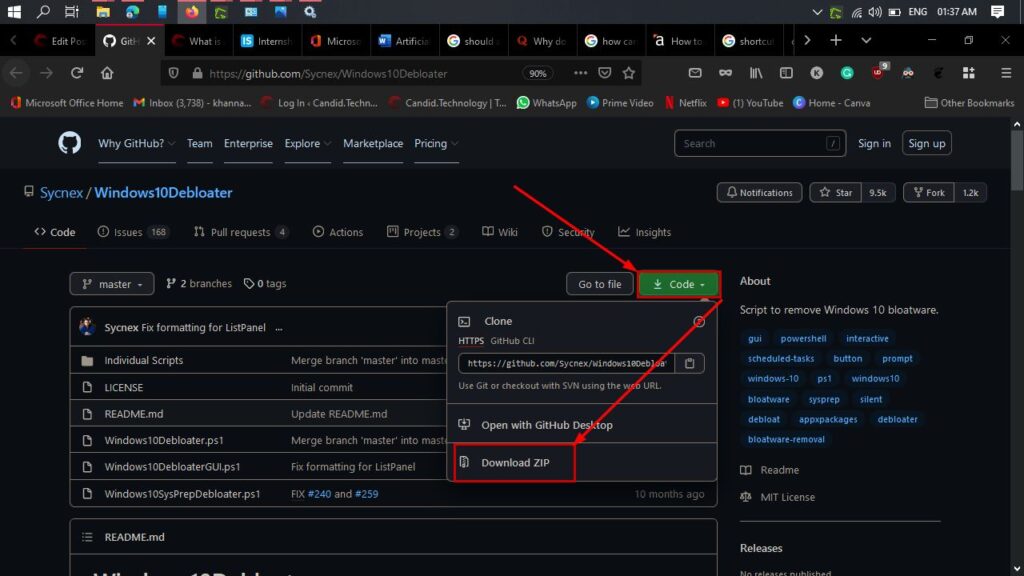The width and height of the screenshot is (1024, 576).
Task: Toggle the green Code dropdown button
Action: tap(679, 284)
